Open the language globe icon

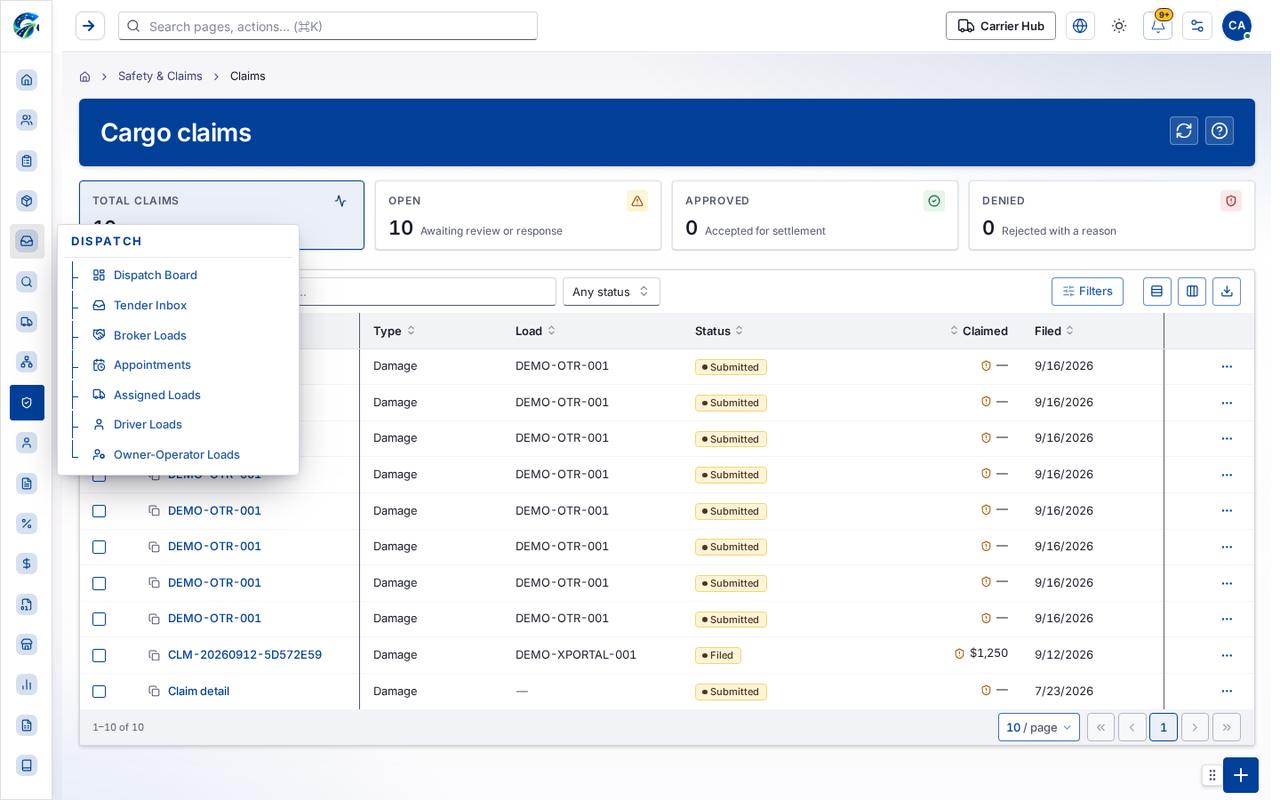click(1080, 26)
